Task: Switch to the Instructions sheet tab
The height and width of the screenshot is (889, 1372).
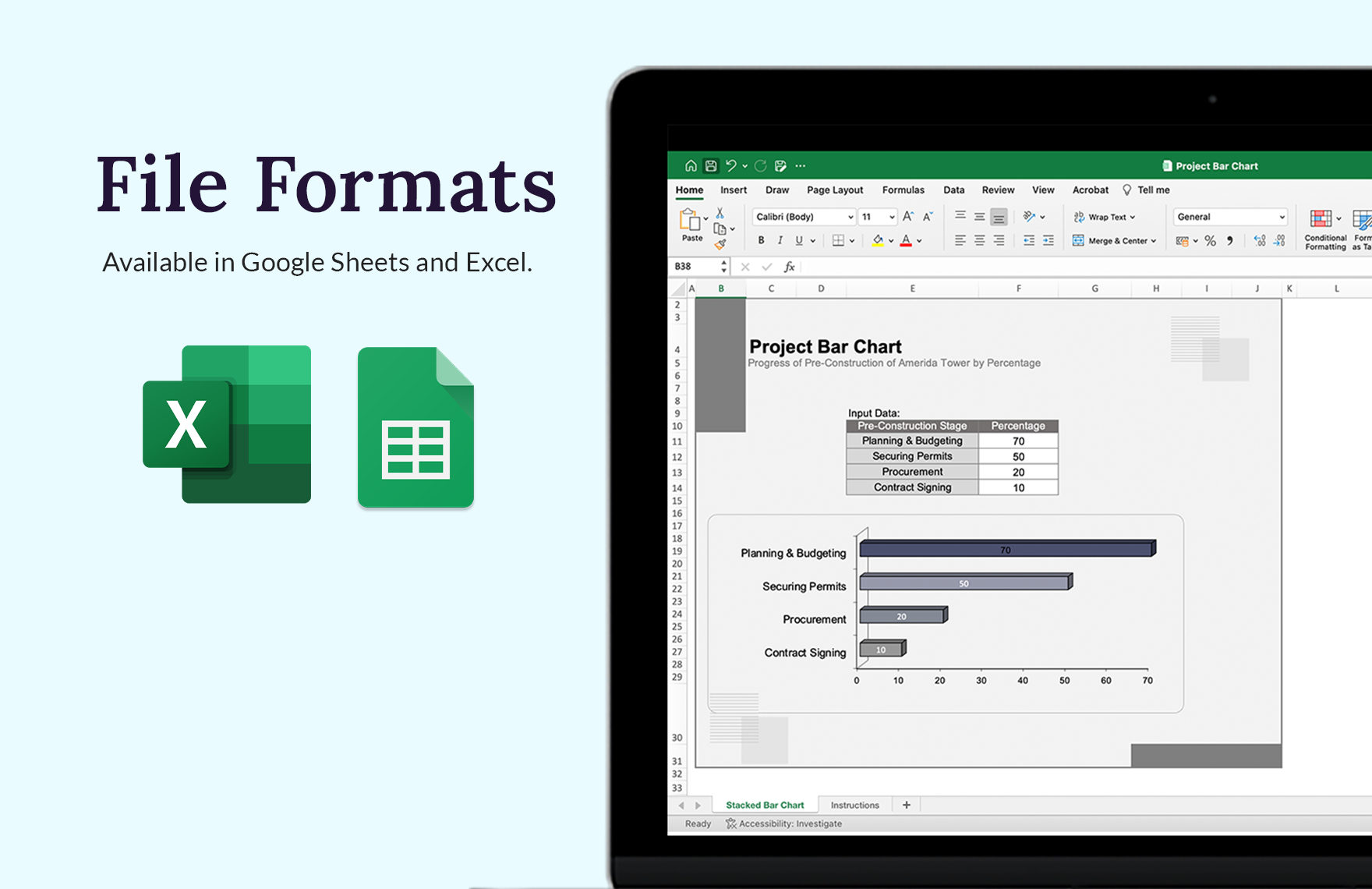Action: [854, 805]
